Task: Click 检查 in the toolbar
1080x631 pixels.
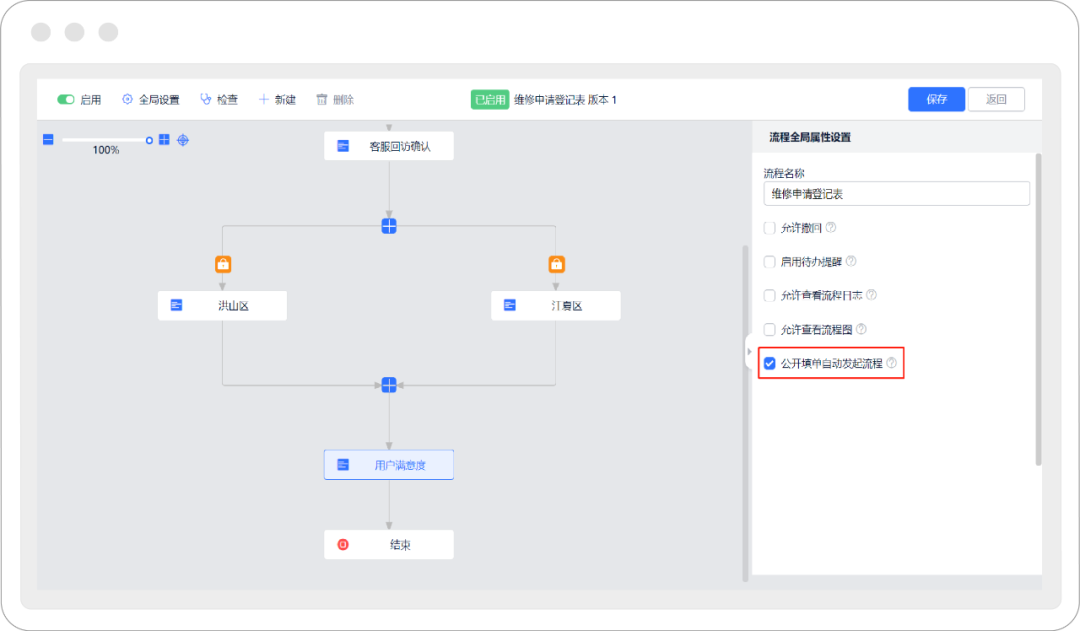Action: 219,100
